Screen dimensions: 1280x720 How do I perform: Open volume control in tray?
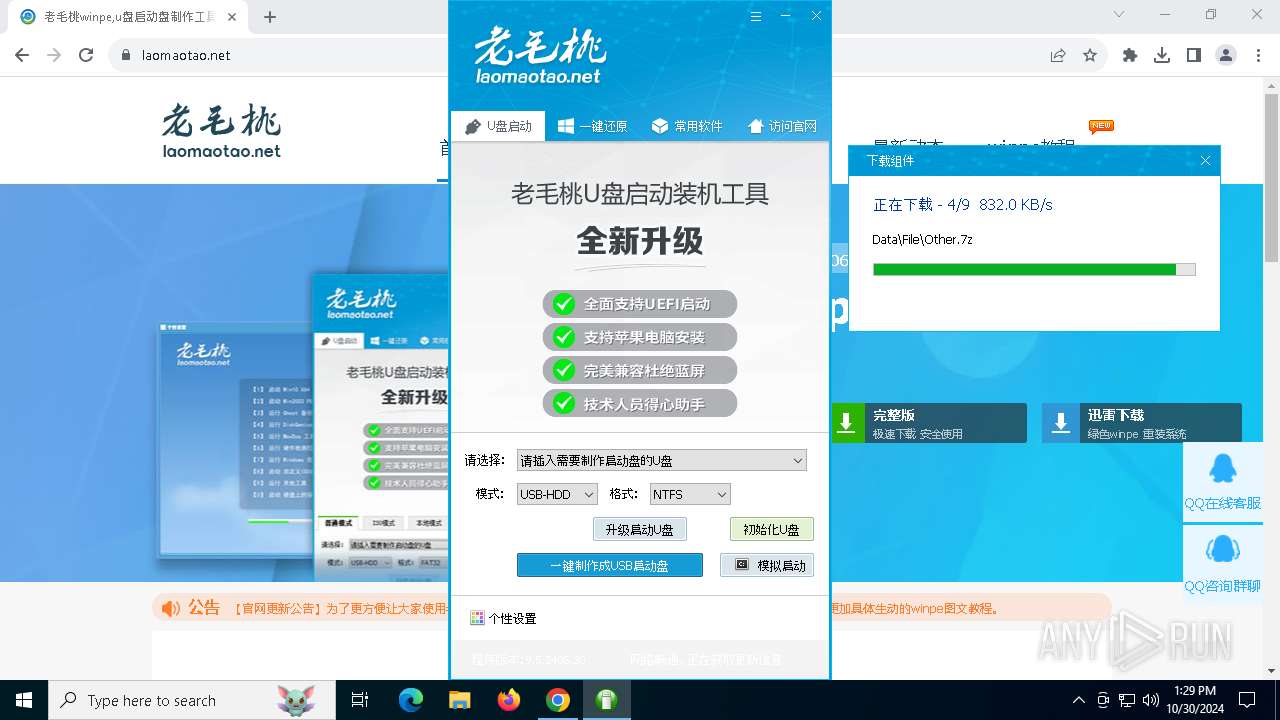point(1151,700)
